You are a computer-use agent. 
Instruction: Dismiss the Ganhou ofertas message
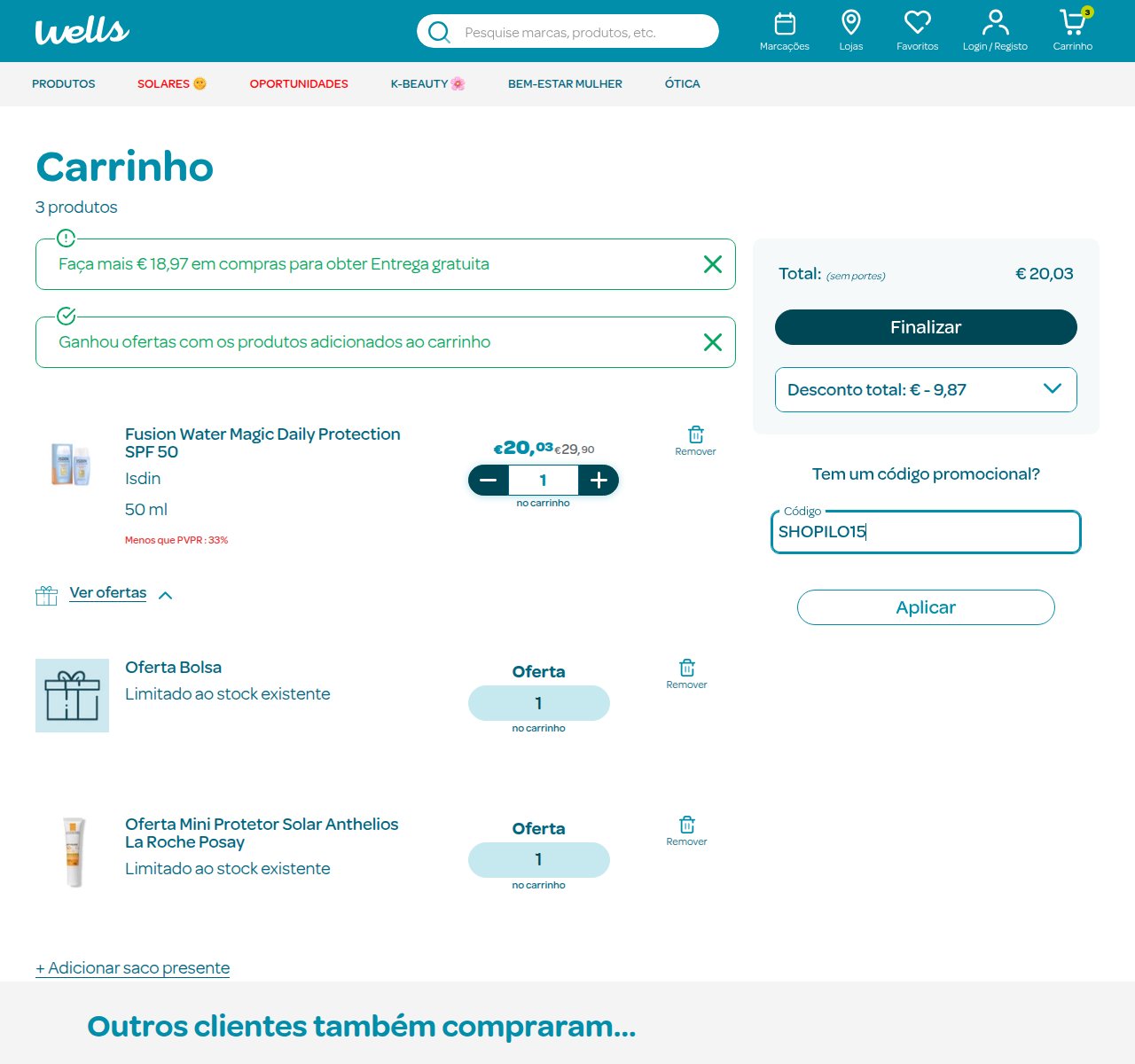point(712,342)
